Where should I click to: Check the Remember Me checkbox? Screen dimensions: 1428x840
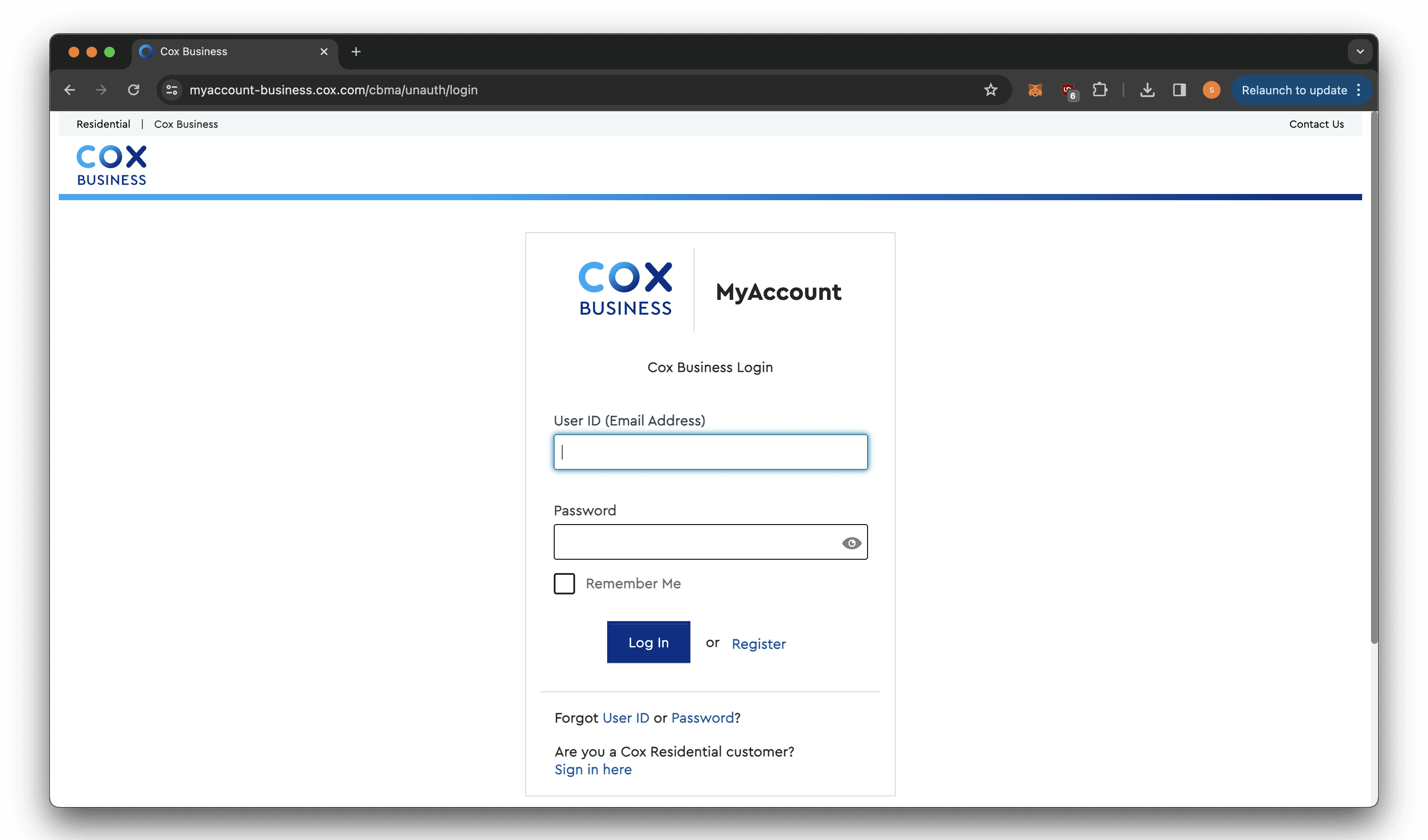pyautogui.click(x=564, y=583)
